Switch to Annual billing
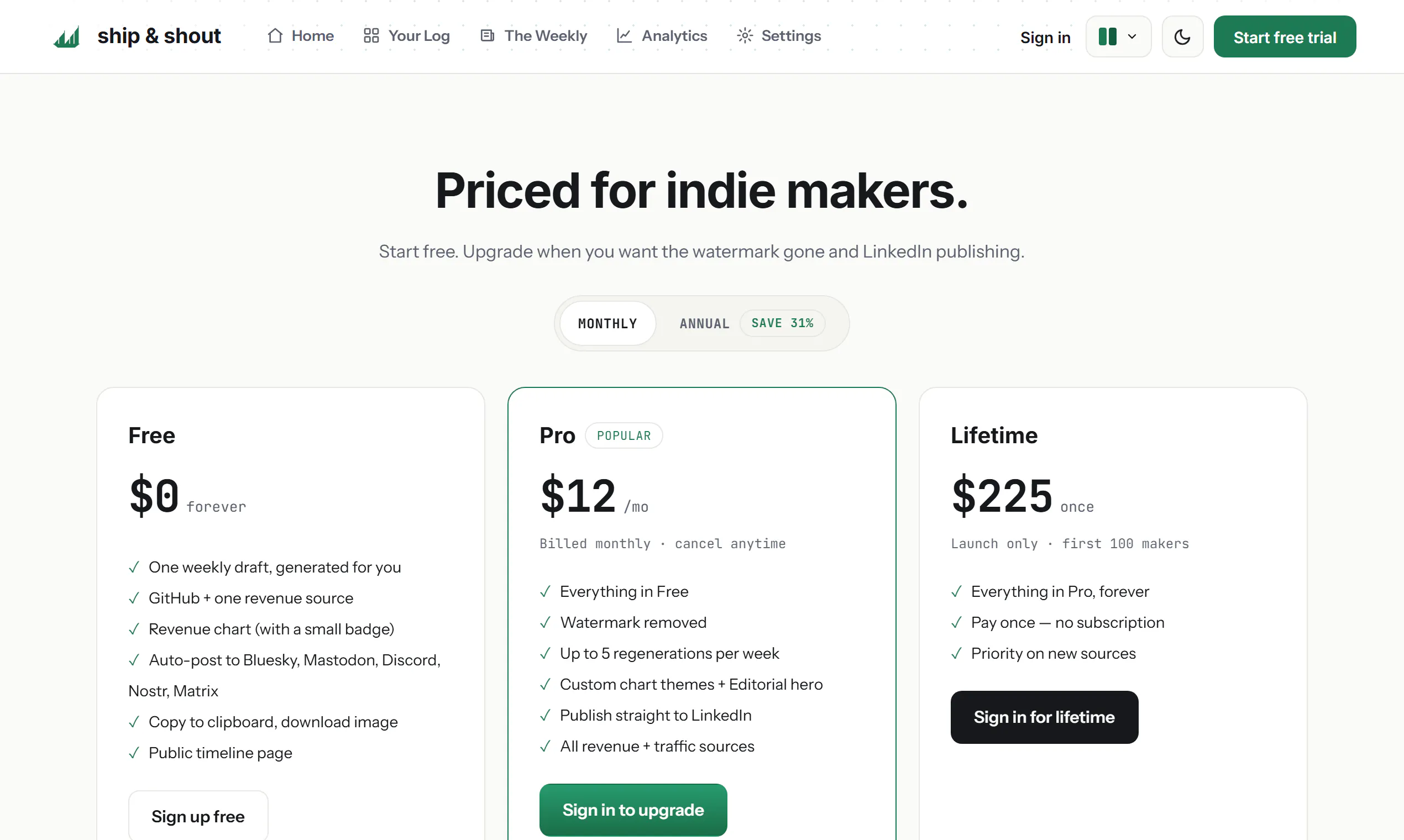Screen dimensions: 1404x840 tap(704, 323)
